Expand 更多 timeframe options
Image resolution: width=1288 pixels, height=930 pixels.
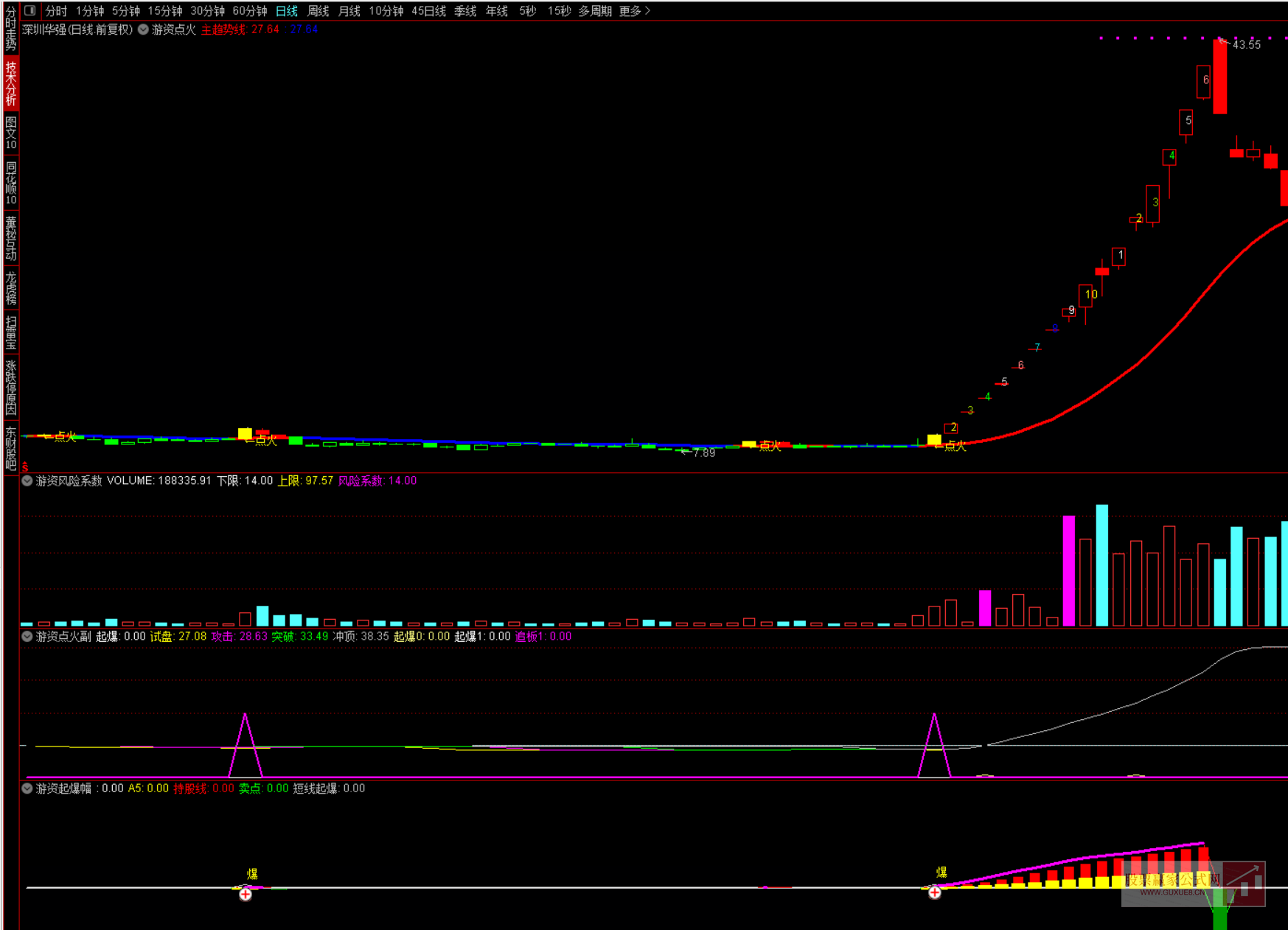[634, 11]
